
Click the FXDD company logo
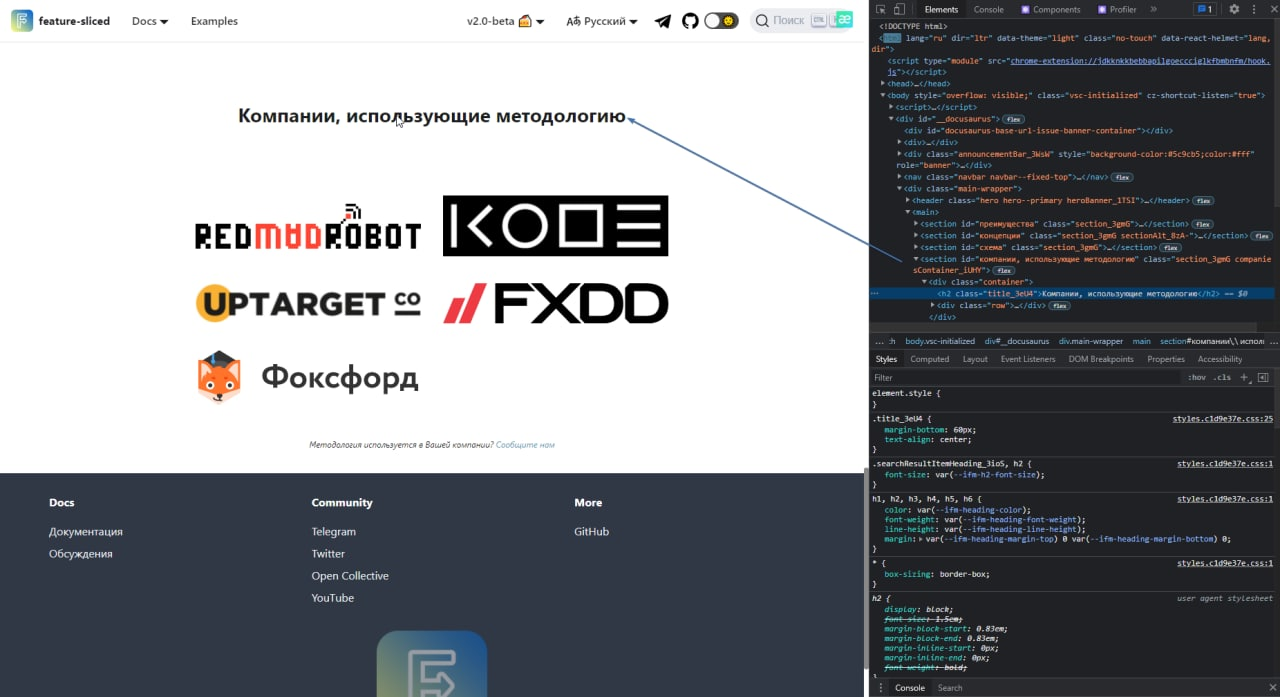pos(556,303)
